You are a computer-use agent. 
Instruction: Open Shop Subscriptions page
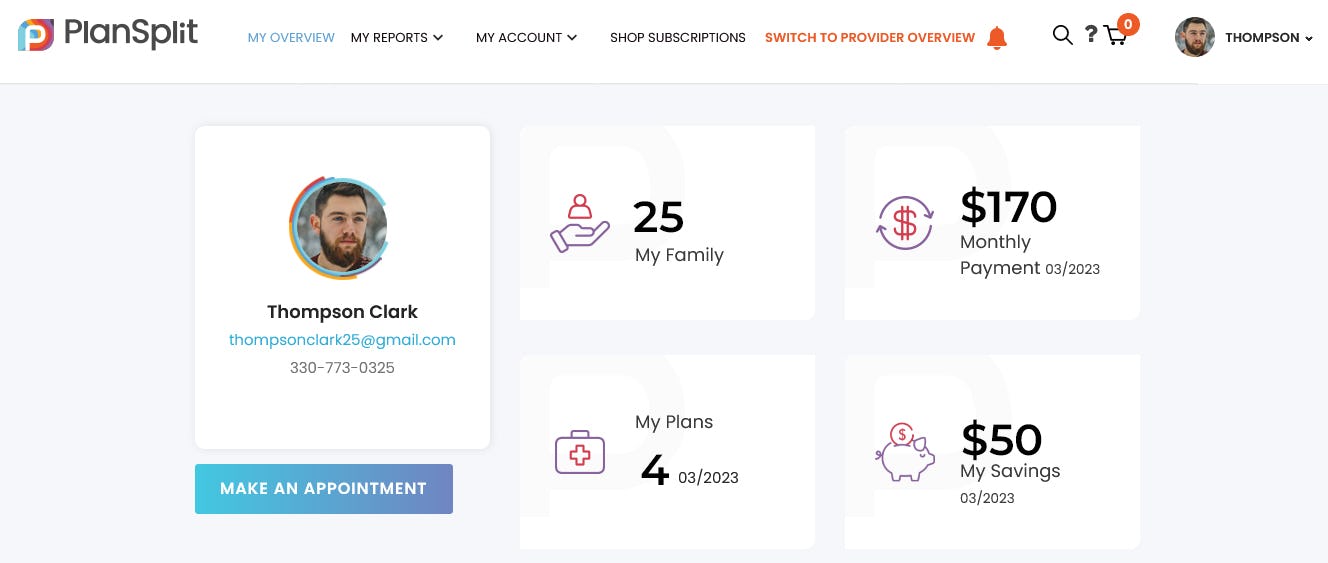click(678, 38)
